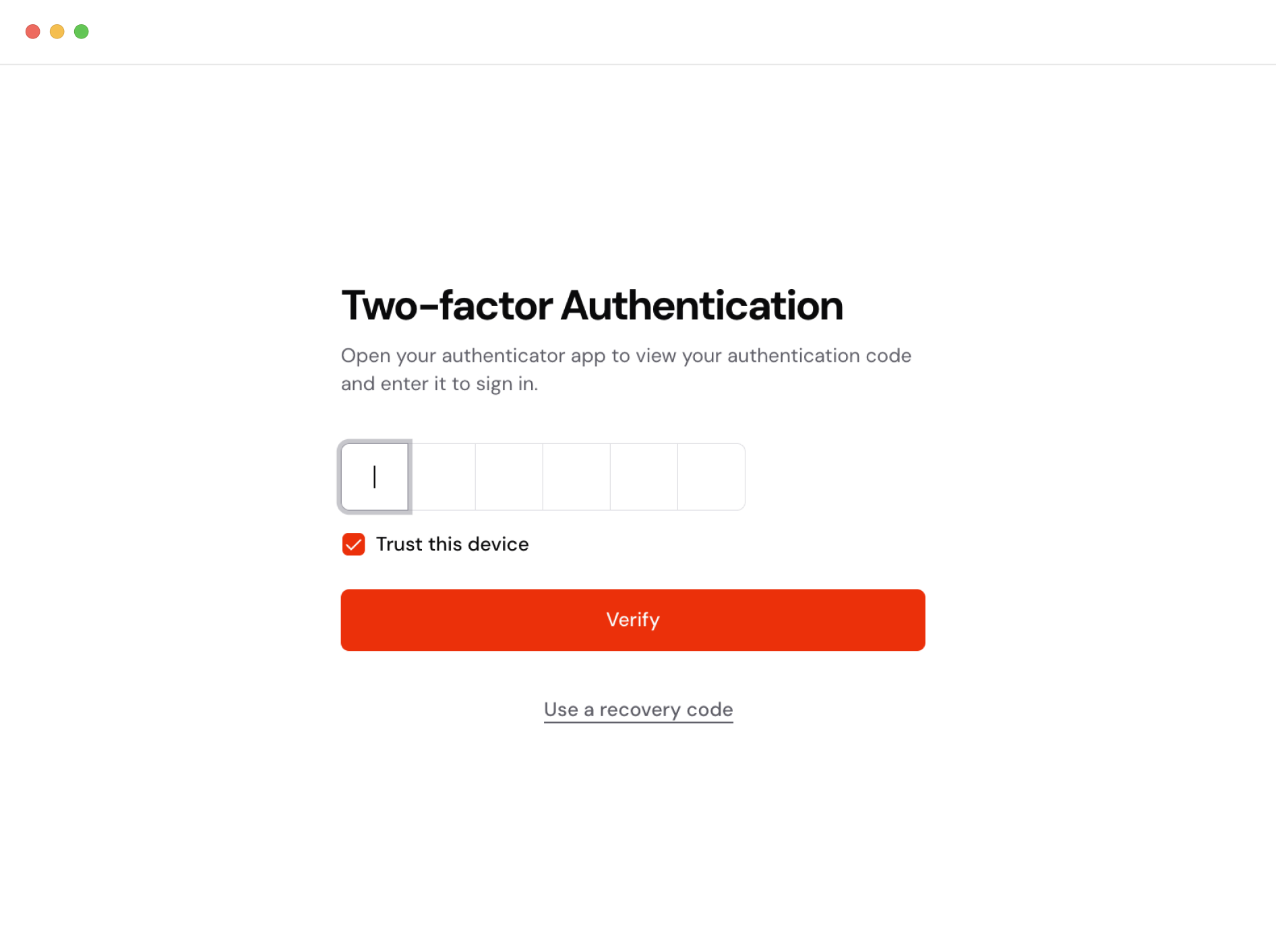The height and width of the screenshot is (952, 1276).
Task: Click the sixth and last code digit box
Action: coord(711,477)
